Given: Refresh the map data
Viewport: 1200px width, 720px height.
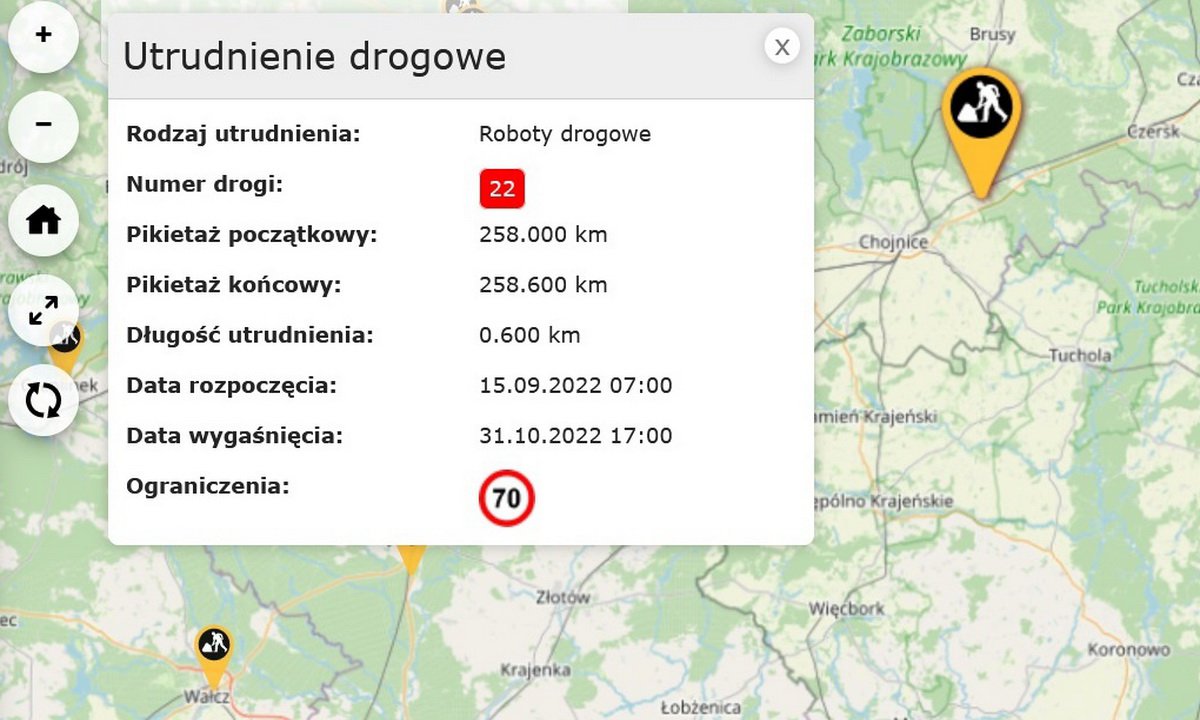Looking at the screenshot, I should (43, 401).
